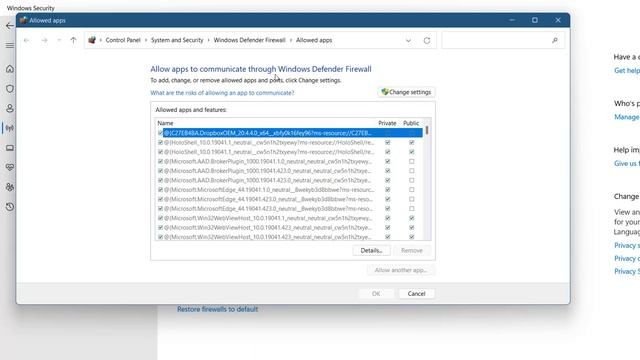Viewport: 640px width, 360px height.
Task: Open Firewall & network protection sidebar icon
Action: 10,128
